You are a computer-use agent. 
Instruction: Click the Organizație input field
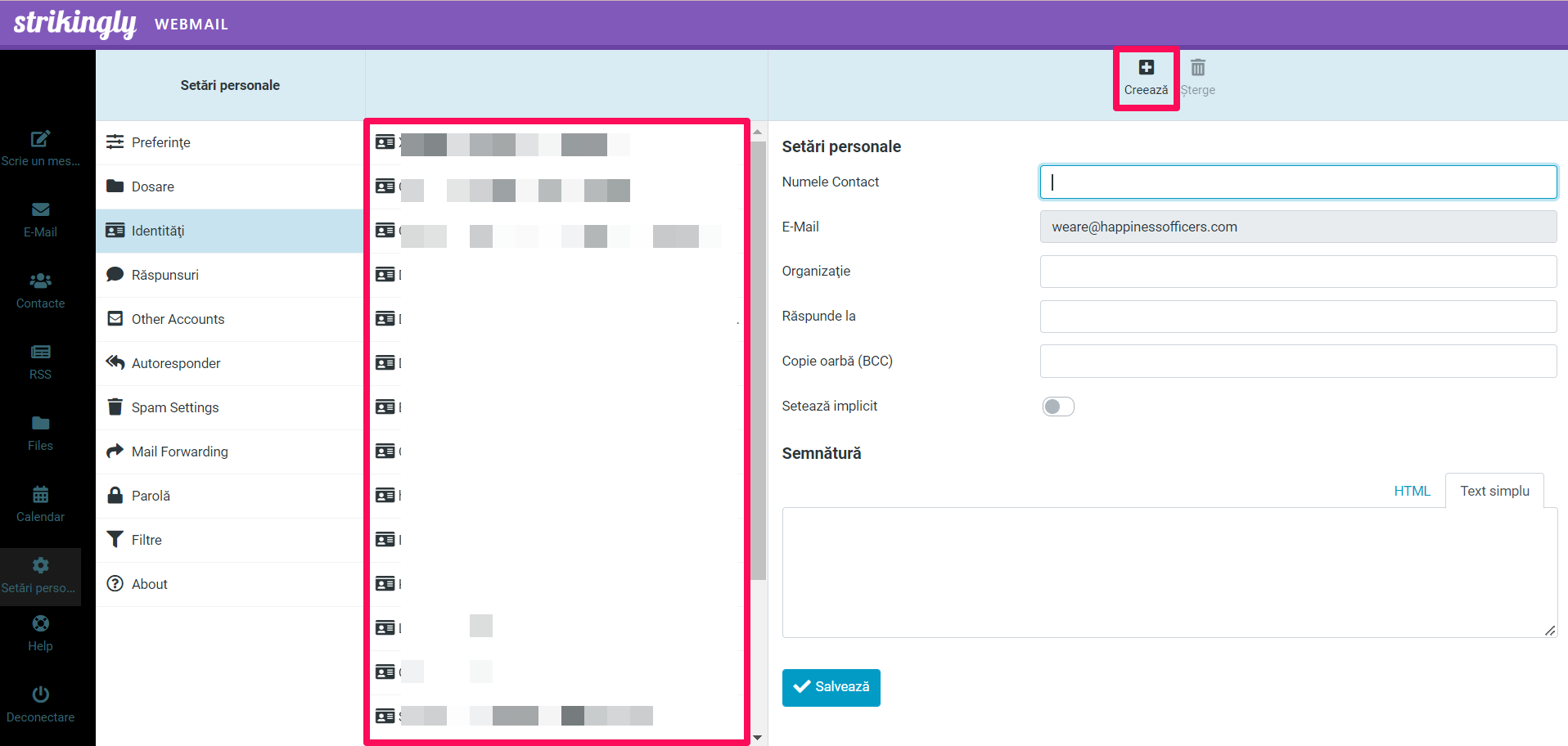coord(1298,272)
